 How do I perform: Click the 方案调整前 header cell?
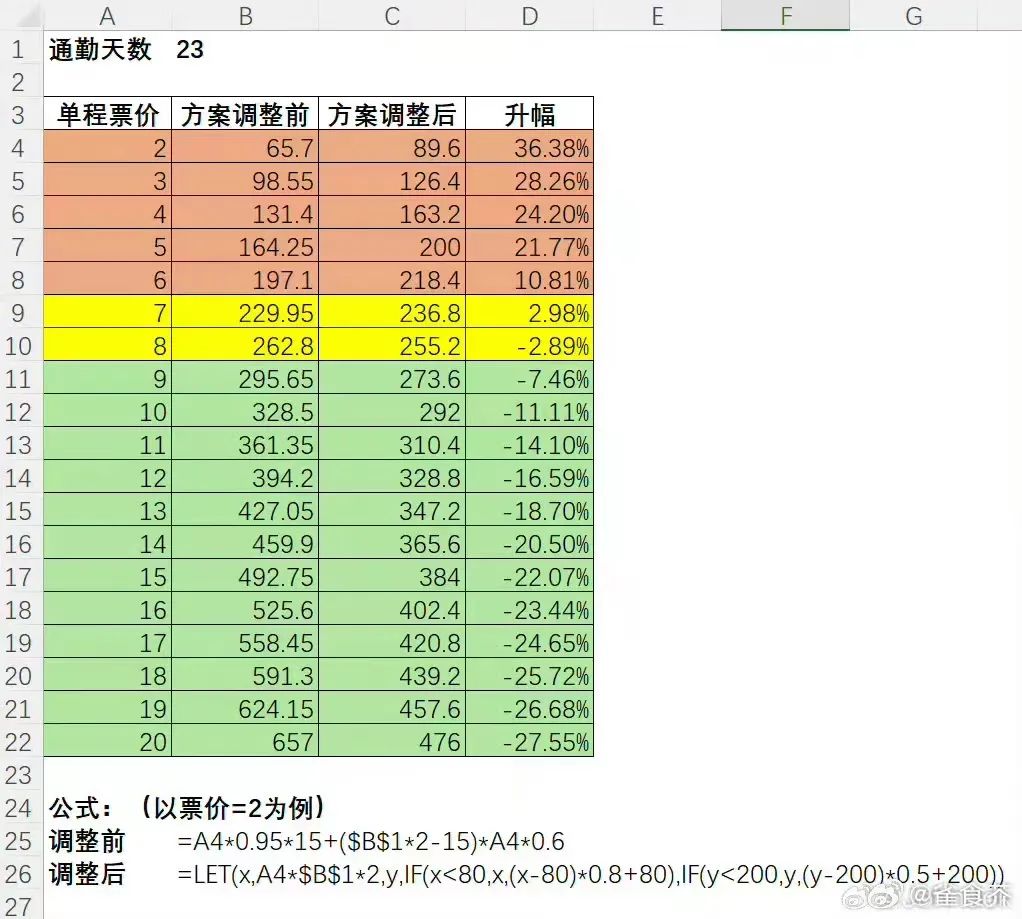[245, 115]
